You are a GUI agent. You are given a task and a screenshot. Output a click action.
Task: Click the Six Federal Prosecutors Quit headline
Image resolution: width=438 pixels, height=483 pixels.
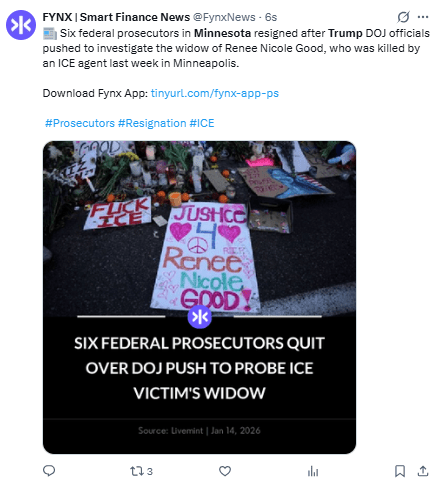pyautogui.click(x=199, y=368)
